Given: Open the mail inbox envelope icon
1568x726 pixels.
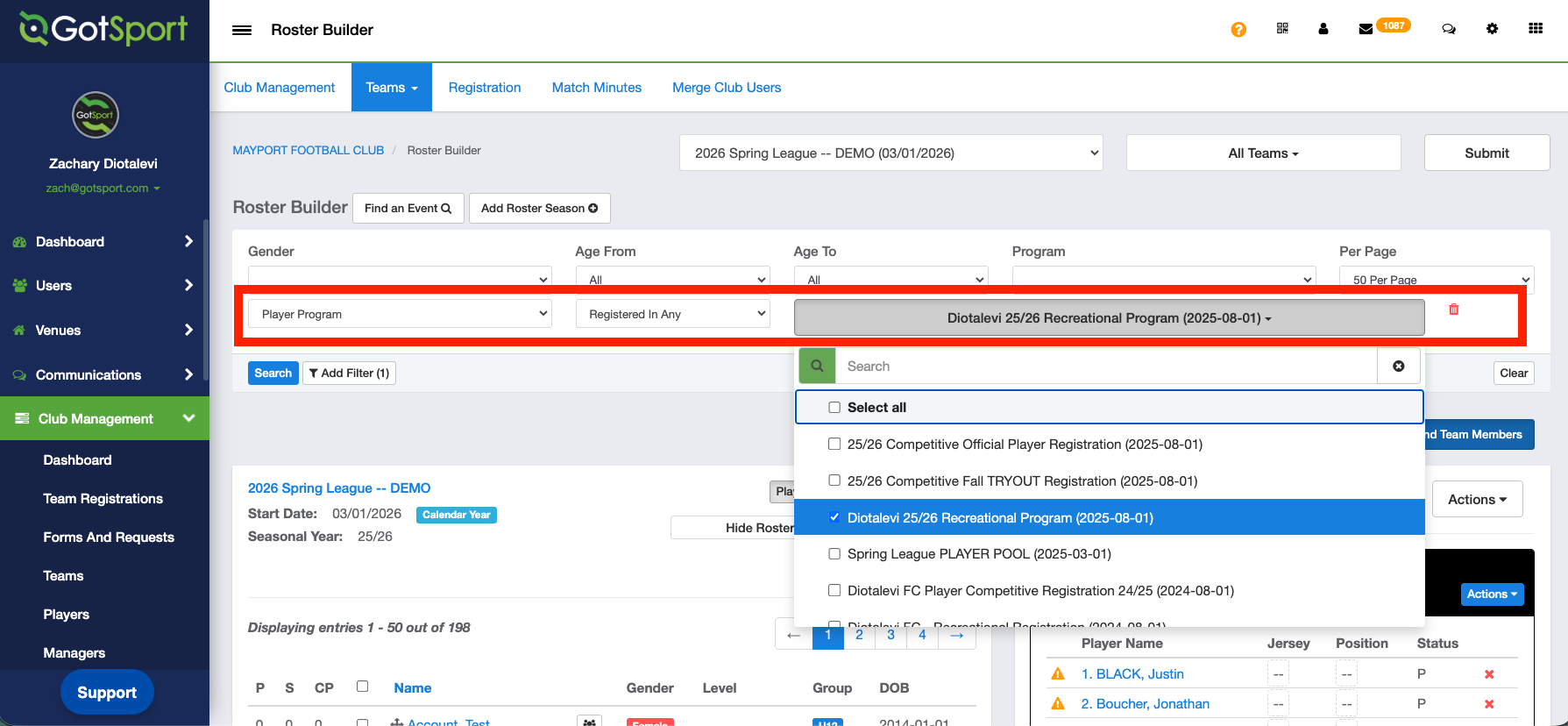Looking at the screenshot, I should click(x=1366, y=29).
